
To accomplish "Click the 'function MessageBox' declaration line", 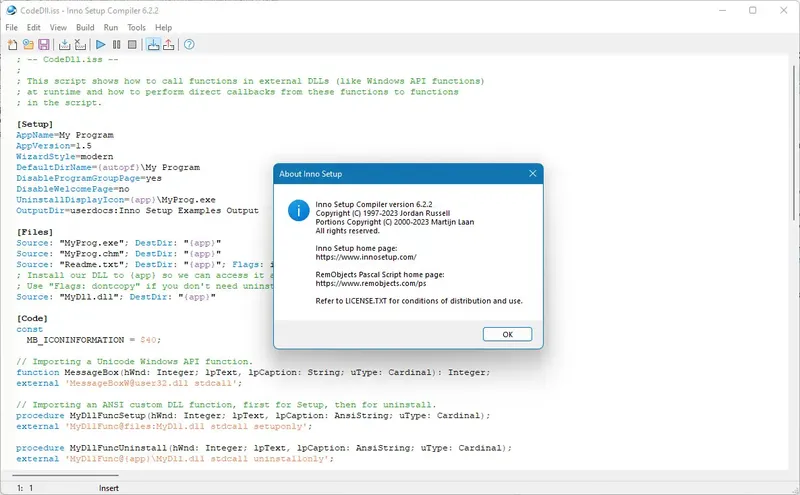I will click(x=253, y=373).
